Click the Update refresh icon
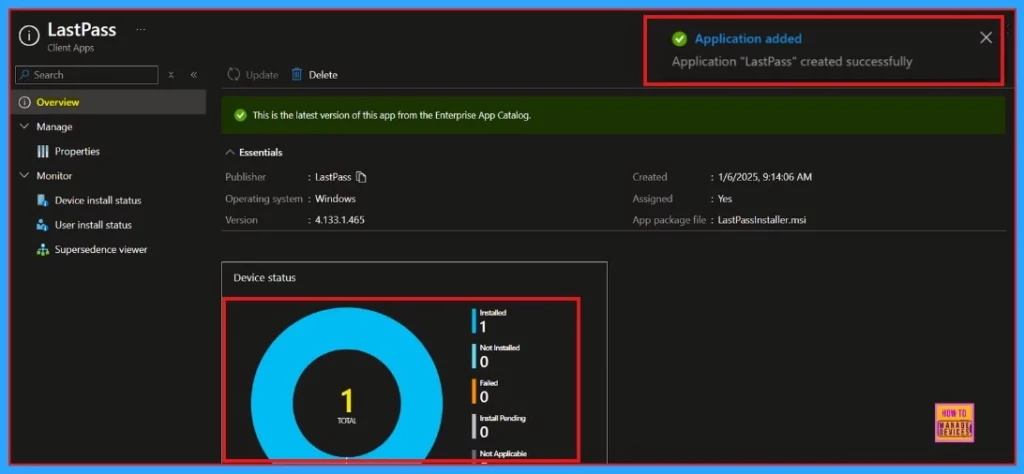Image resolution: width=1024 pixels, height=474 pixels. coord(234,75)
